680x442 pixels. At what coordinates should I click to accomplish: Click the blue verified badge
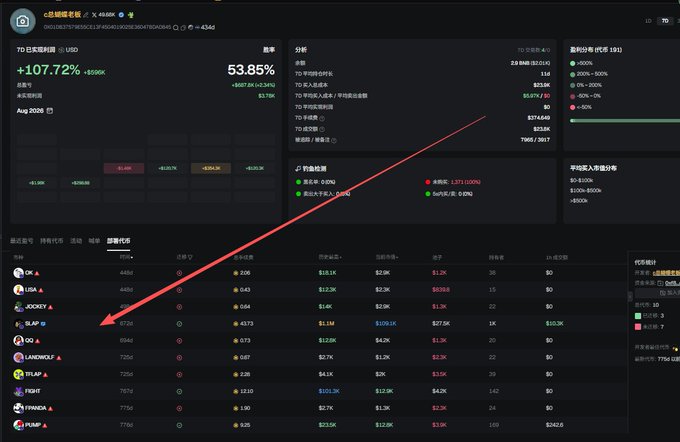pyautogui.click(x=121, y=15)
